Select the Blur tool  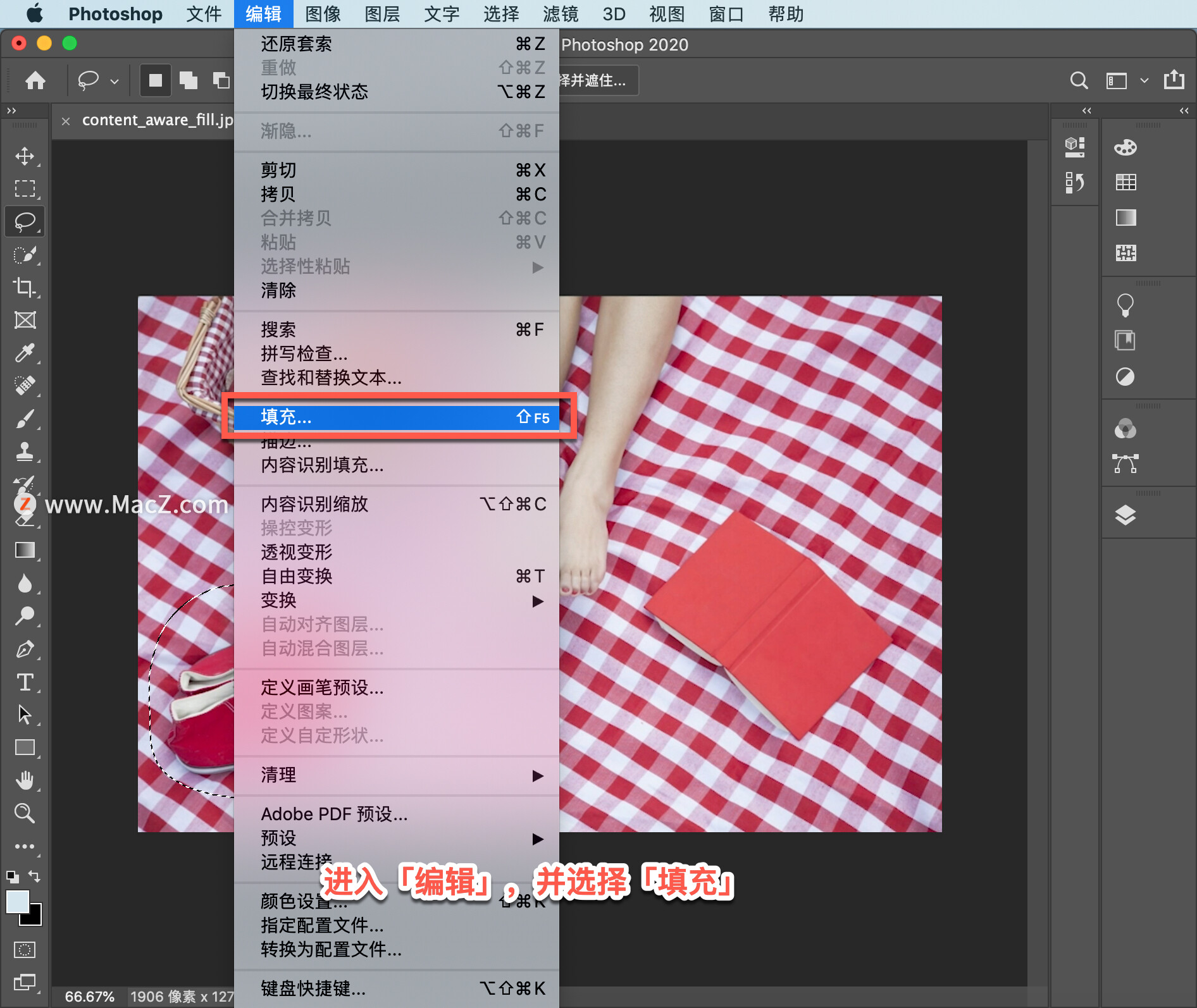pyautogui.click(x=25, y=583)
